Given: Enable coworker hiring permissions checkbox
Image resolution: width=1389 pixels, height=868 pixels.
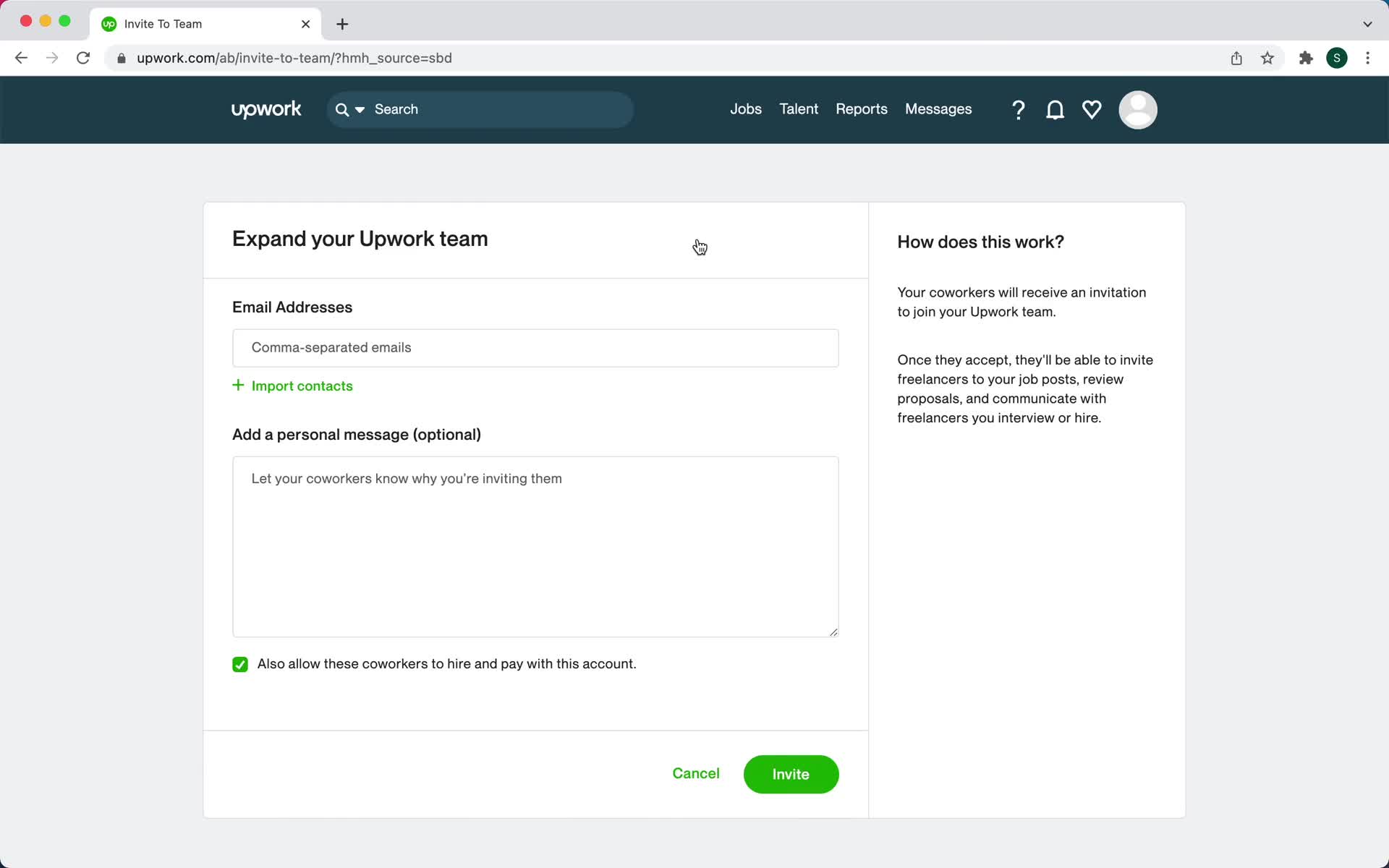Looking at the screenshot, I should click(240, 664).
